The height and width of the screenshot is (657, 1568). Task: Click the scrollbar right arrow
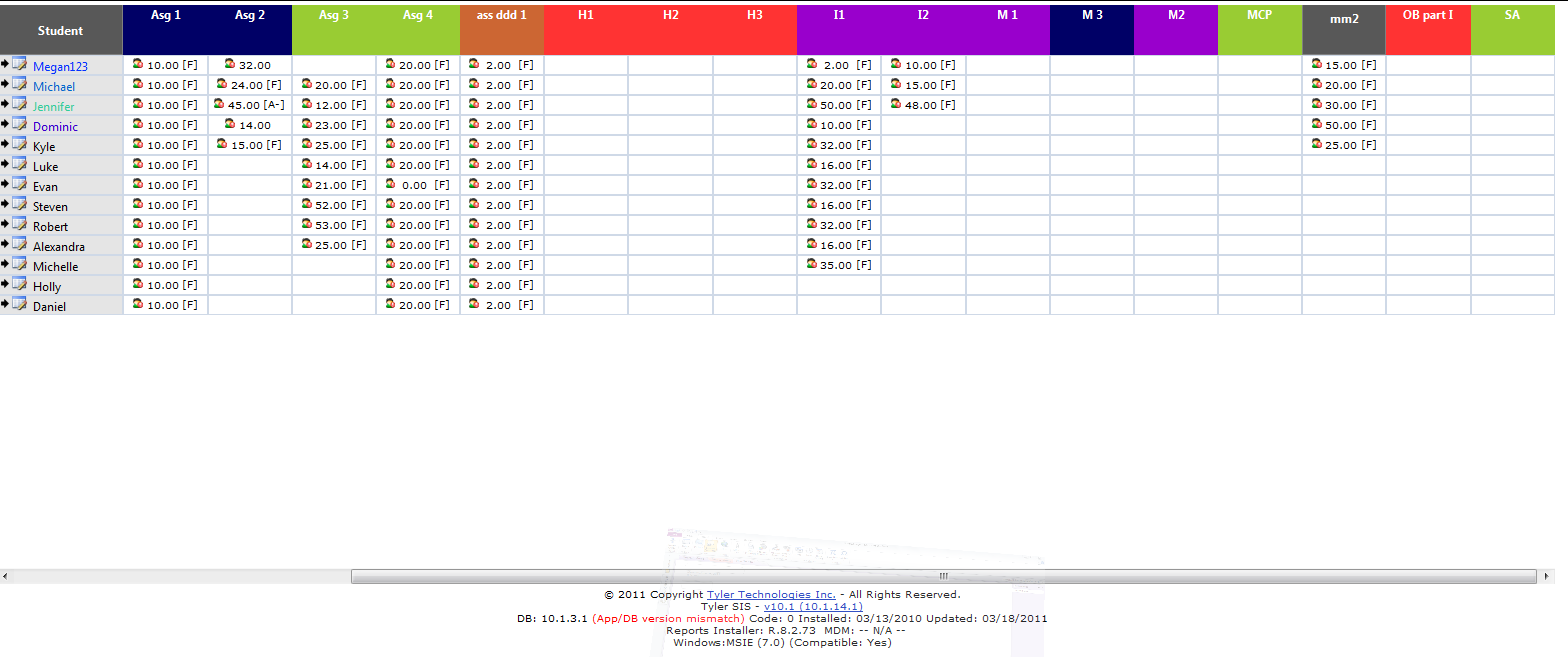[1547, 576]
